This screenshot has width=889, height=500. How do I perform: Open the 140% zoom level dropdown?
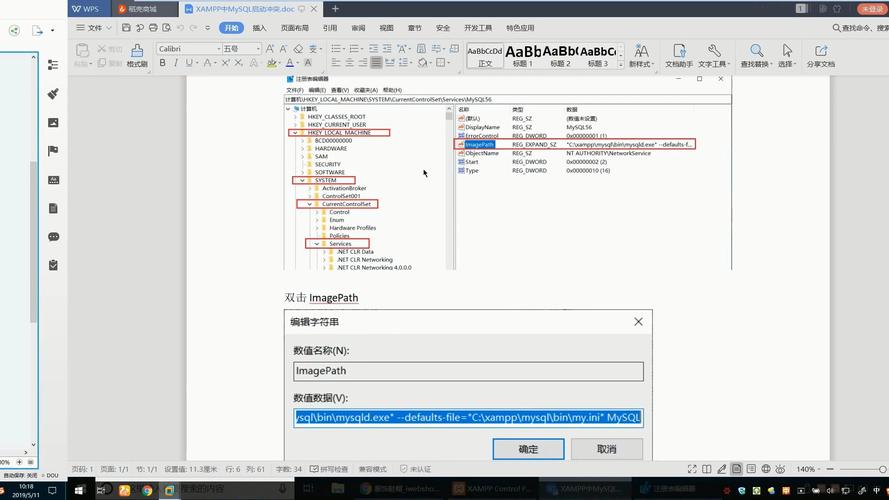[808, 469]
